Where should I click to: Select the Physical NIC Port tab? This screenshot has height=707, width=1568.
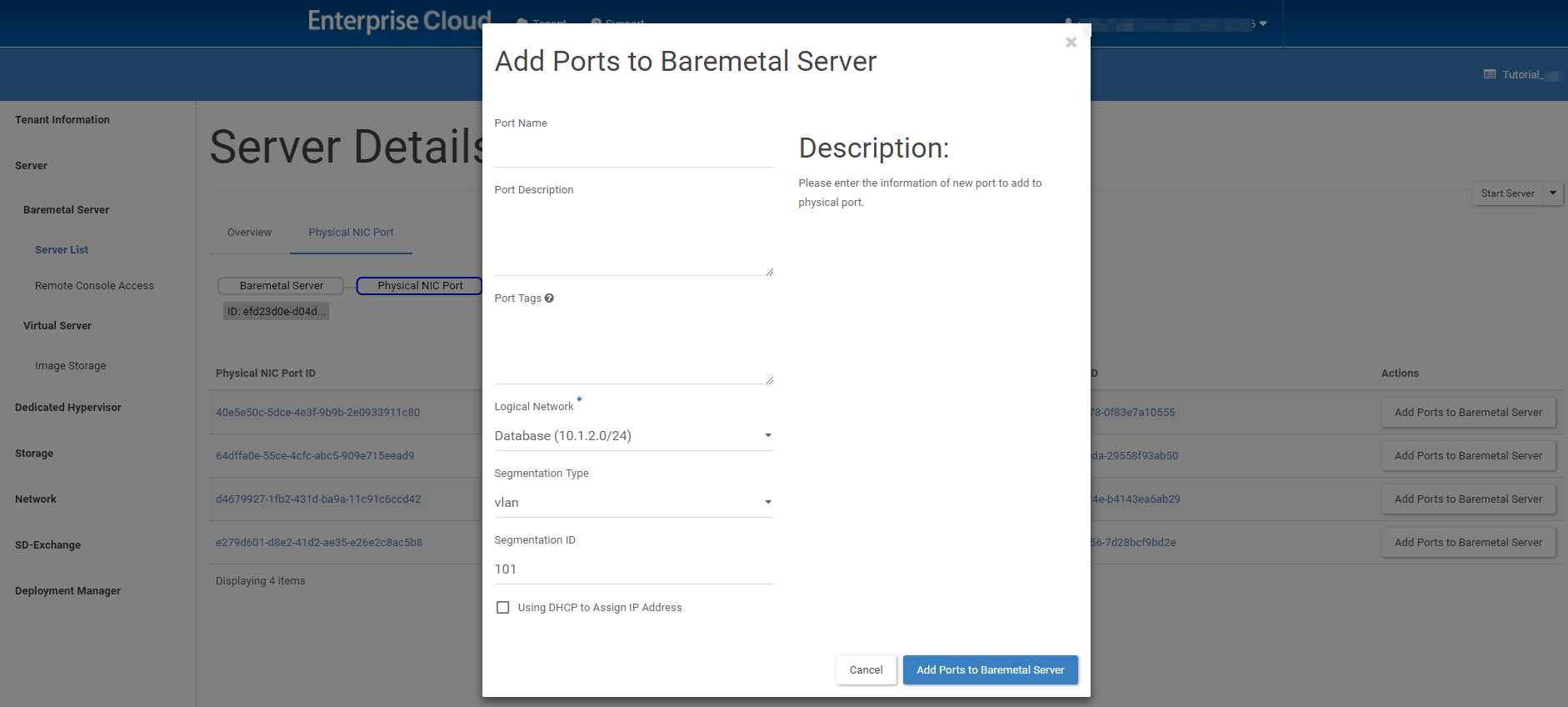click(x=351, y=233)
